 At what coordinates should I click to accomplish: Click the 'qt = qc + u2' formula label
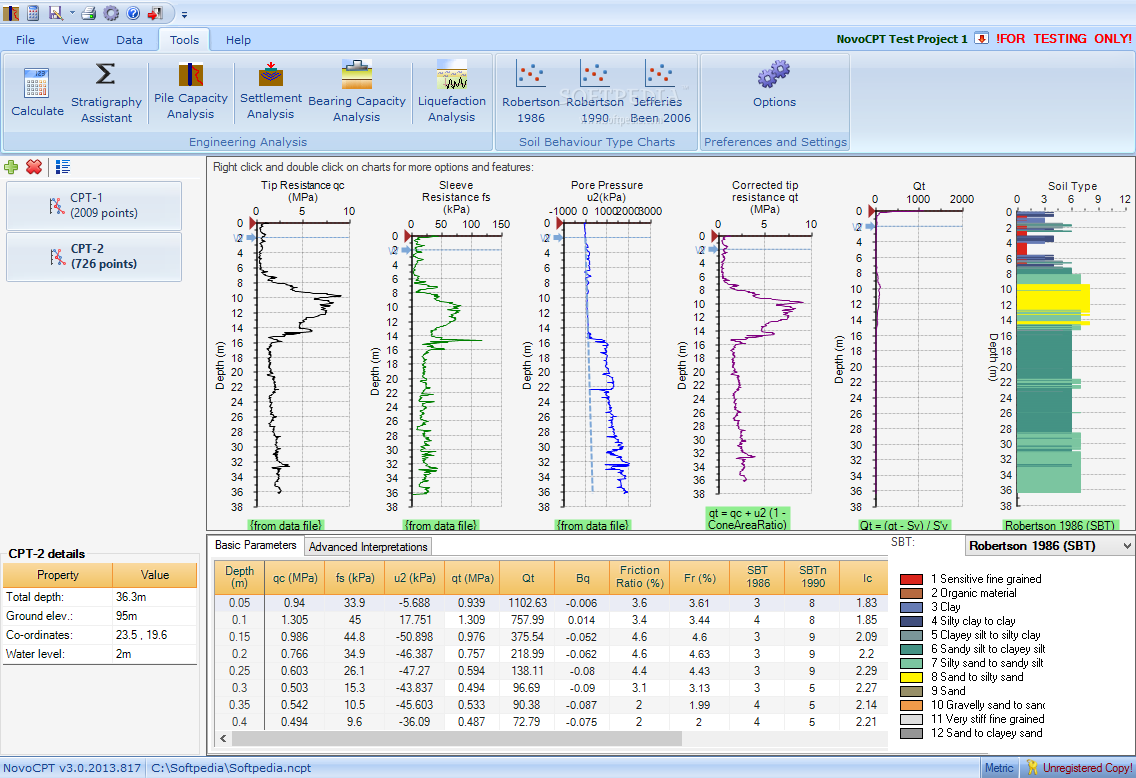coord(747,519)
